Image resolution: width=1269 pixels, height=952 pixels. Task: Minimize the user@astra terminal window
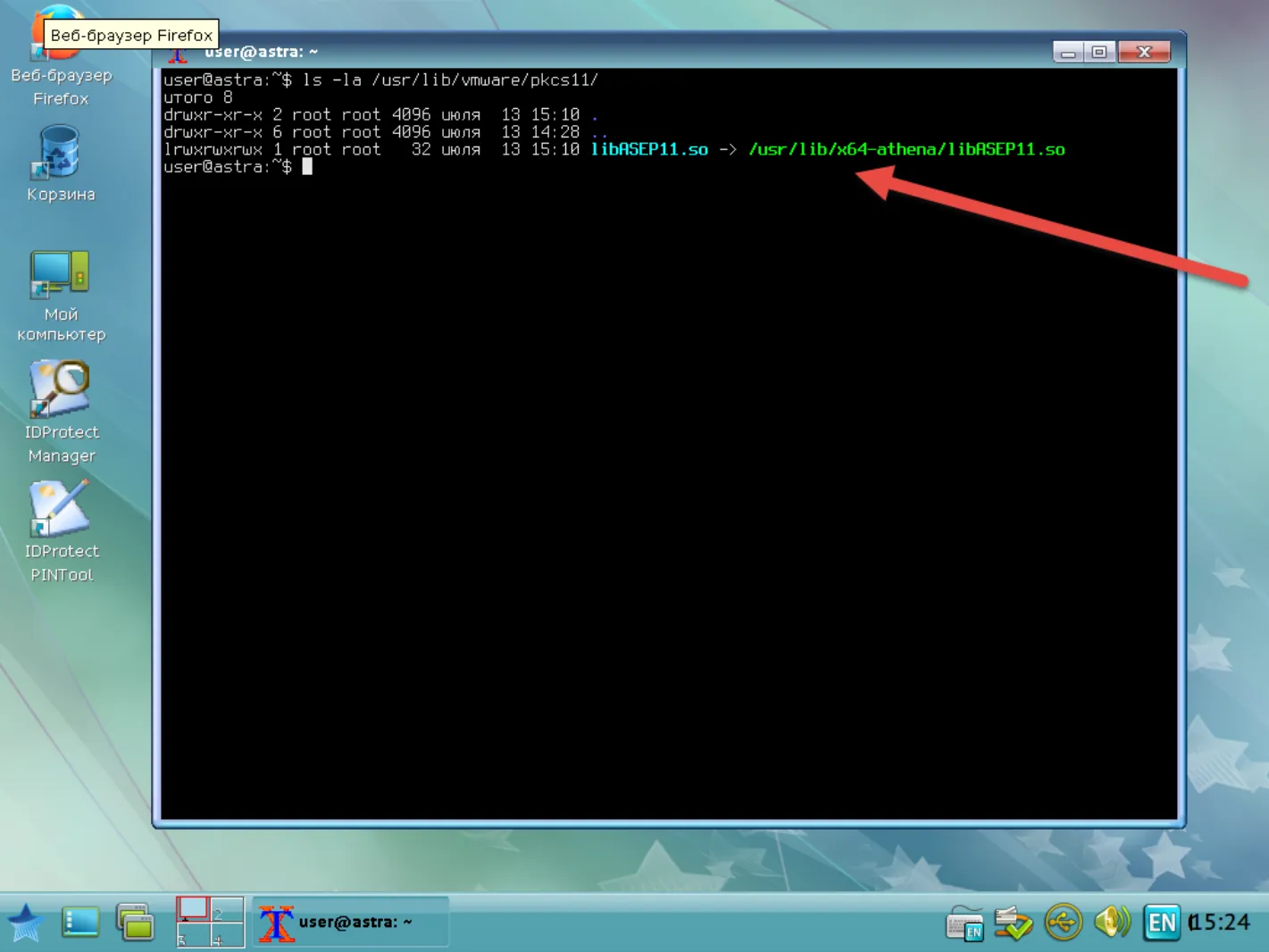[1067, 52]
